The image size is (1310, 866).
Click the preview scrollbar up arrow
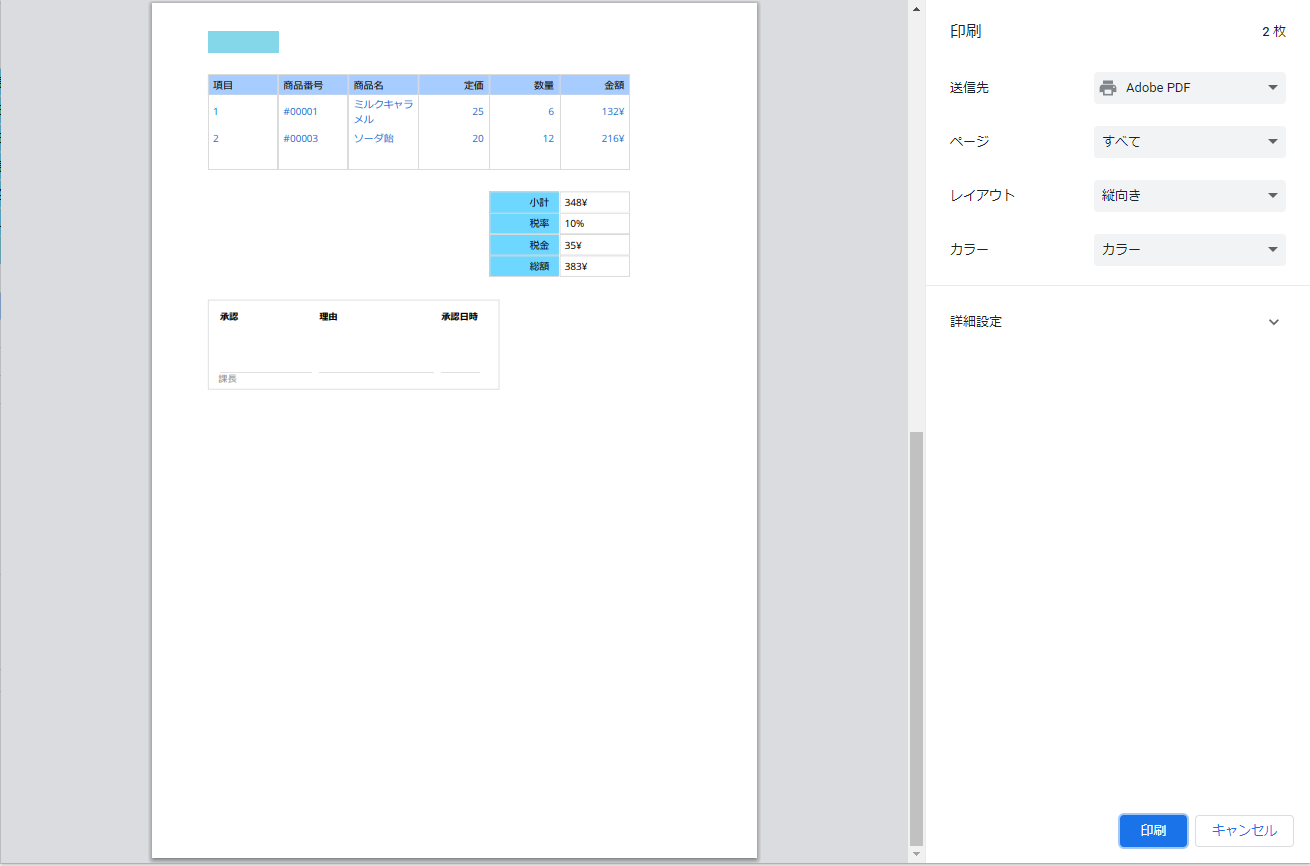pos(916,10)
